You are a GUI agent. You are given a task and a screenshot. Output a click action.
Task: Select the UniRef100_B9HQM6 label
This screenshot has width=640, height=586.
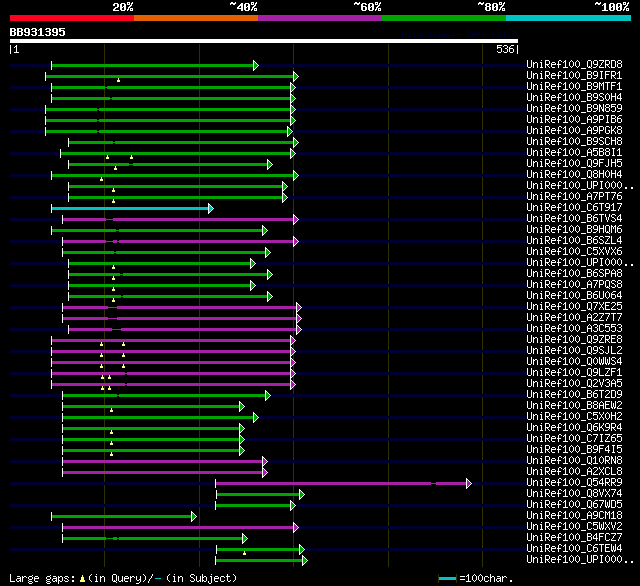[574, 230]
